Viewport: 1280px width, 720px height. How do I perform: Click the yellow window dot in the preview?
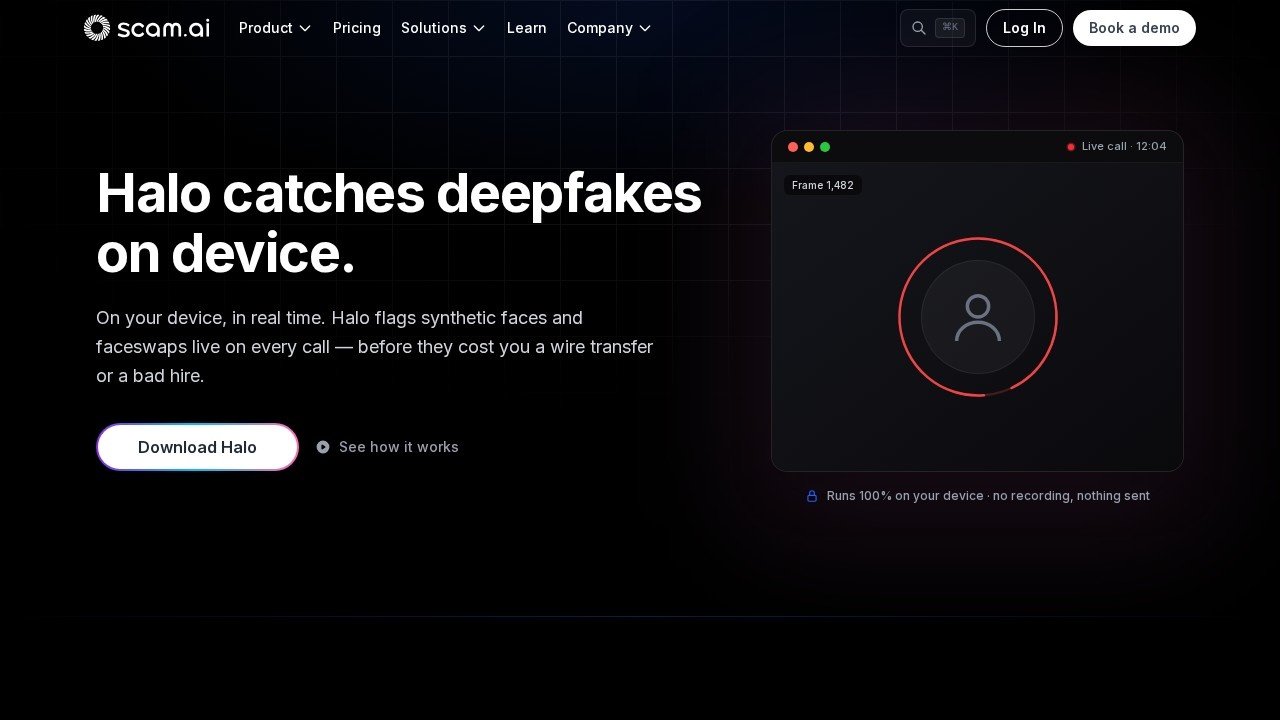coord(809,147)
